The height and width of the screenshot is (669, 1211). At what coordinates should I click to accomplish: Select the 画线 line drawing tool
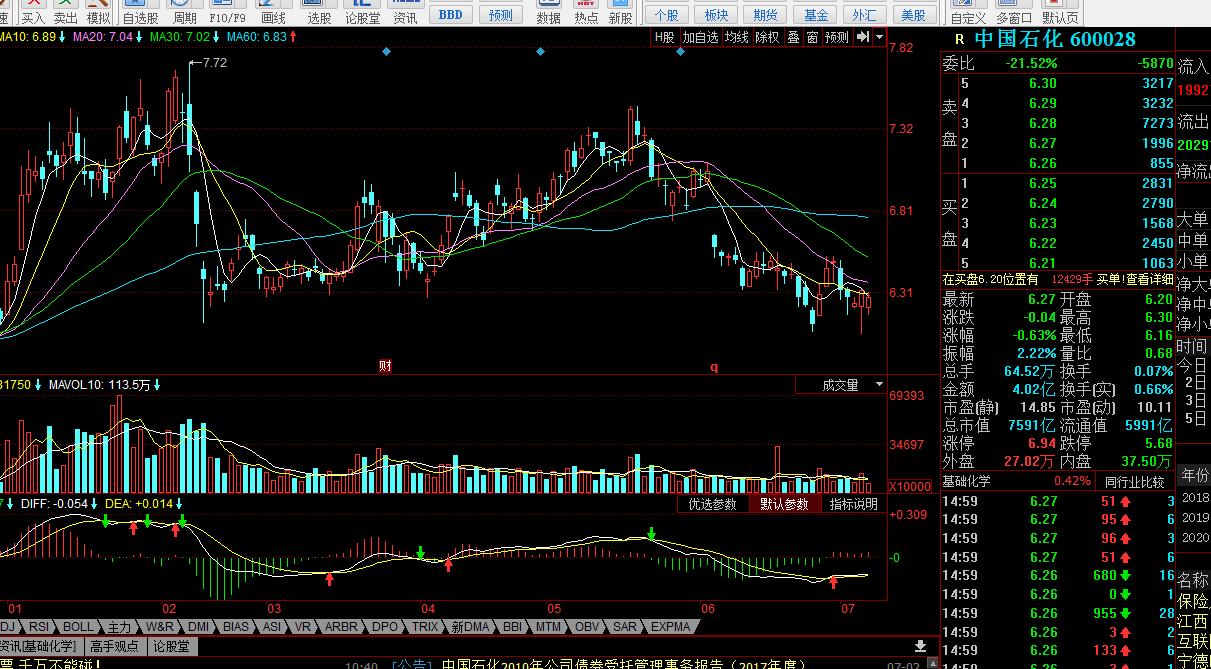(273, 12)
